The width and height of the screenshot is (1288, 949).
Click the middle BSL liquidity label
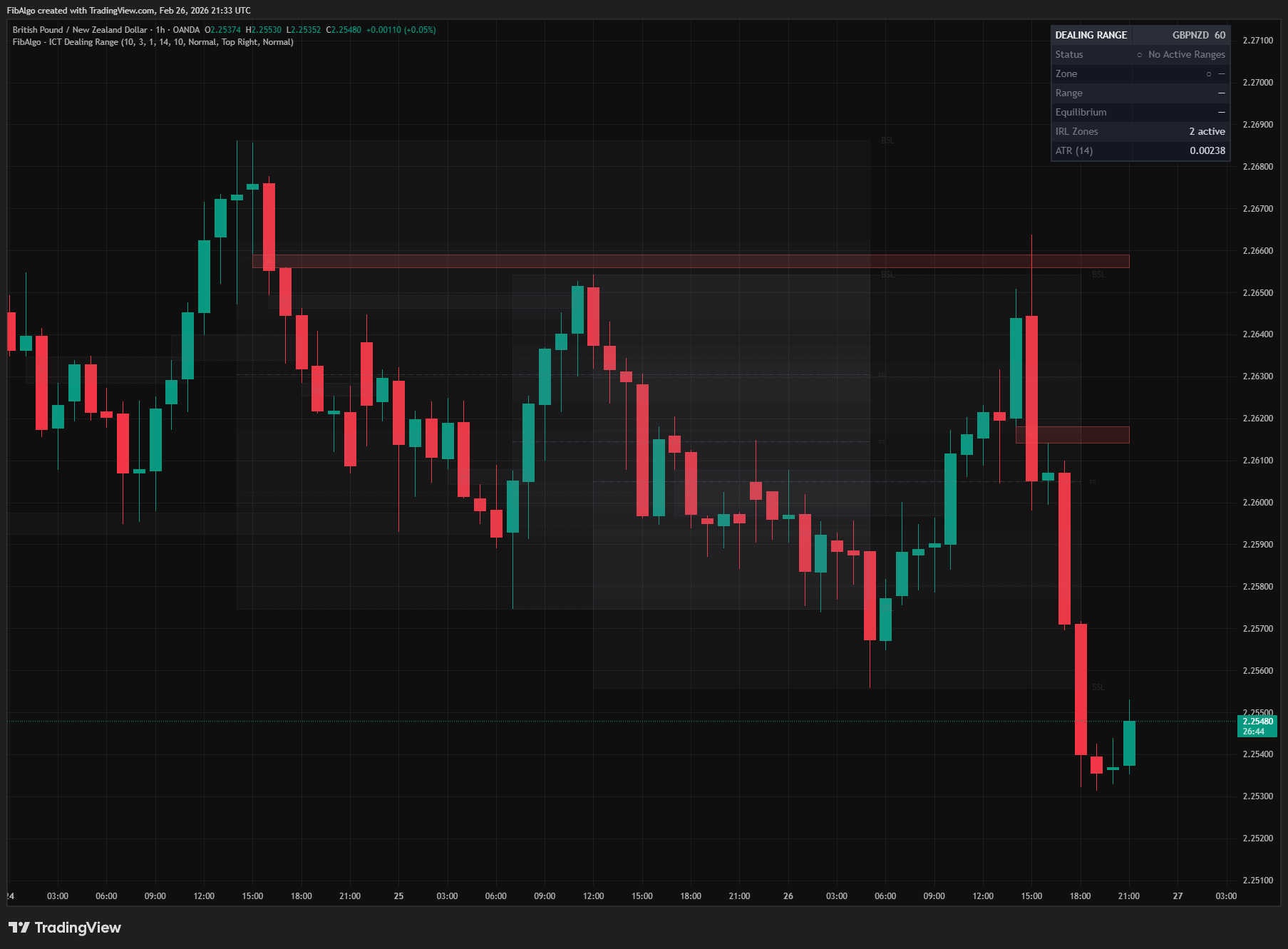888,274
